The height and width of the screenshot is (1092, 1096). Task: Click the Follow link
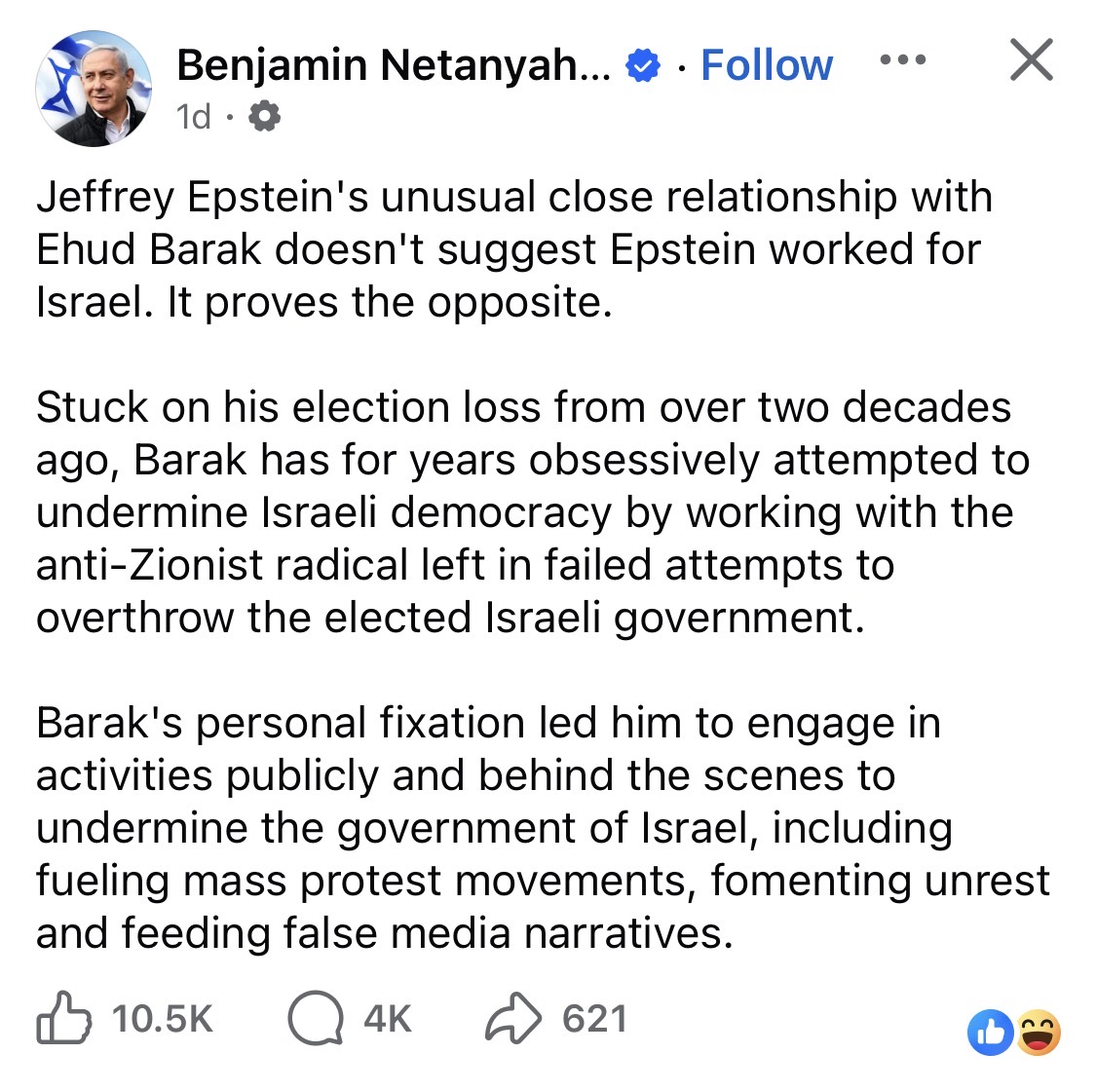point(767,65)
